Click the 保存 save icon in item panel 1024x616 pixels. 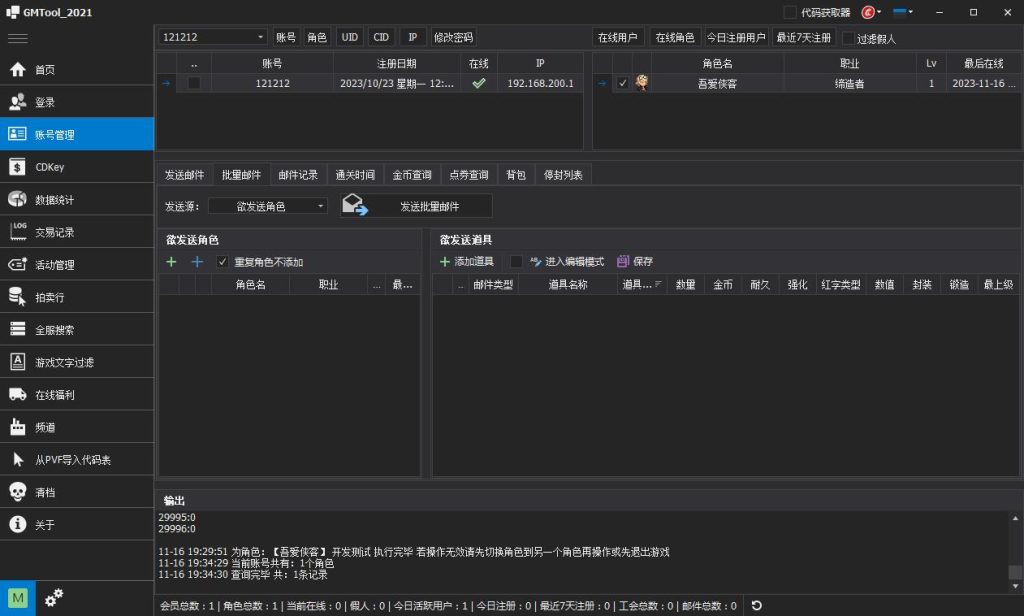tap(625, 261)
